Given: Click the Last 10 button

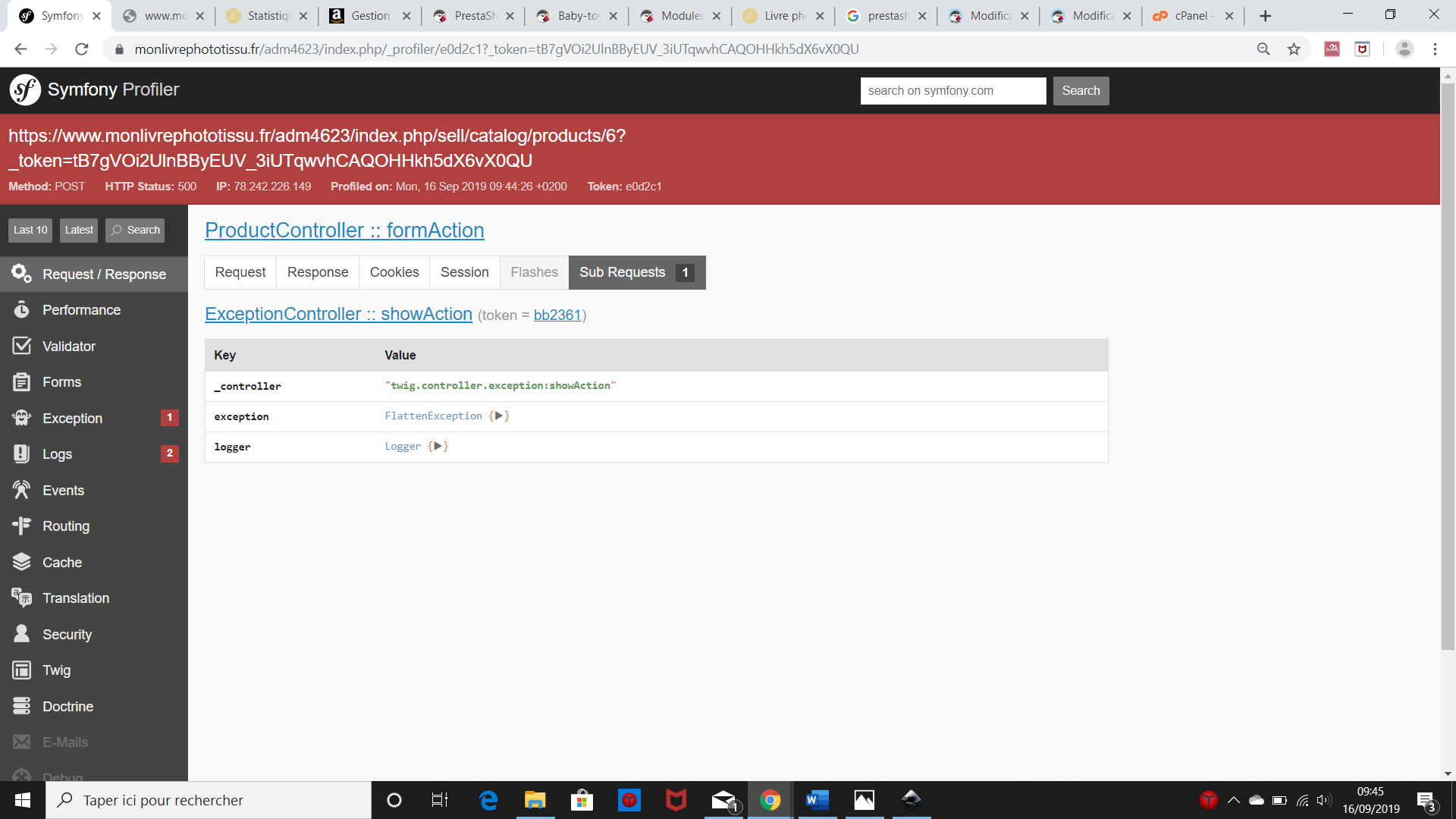Looking at the screenshot, I should tap(30, 230).
